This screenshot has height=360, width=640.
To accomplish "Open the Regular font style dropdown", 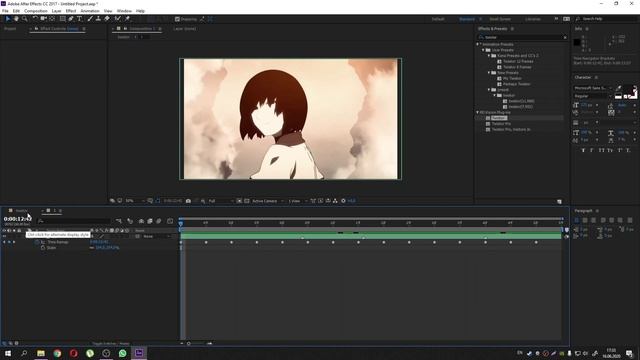I will coord(593,96).
